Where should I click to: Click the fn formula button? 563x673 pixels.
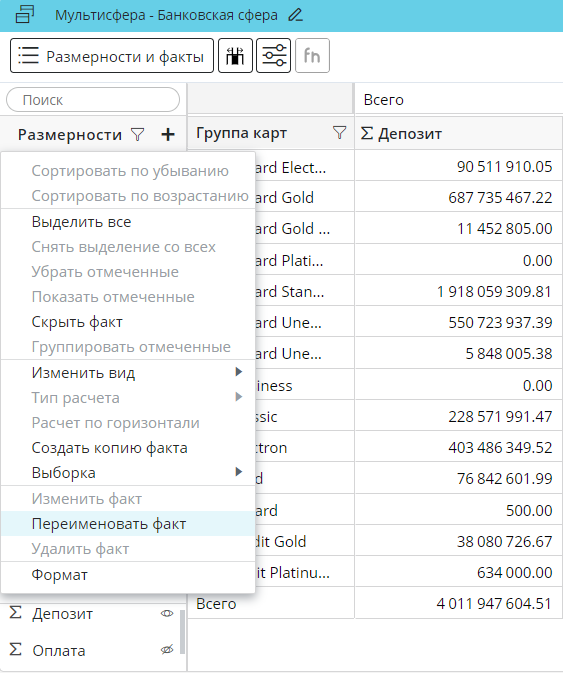pos(312,56)
